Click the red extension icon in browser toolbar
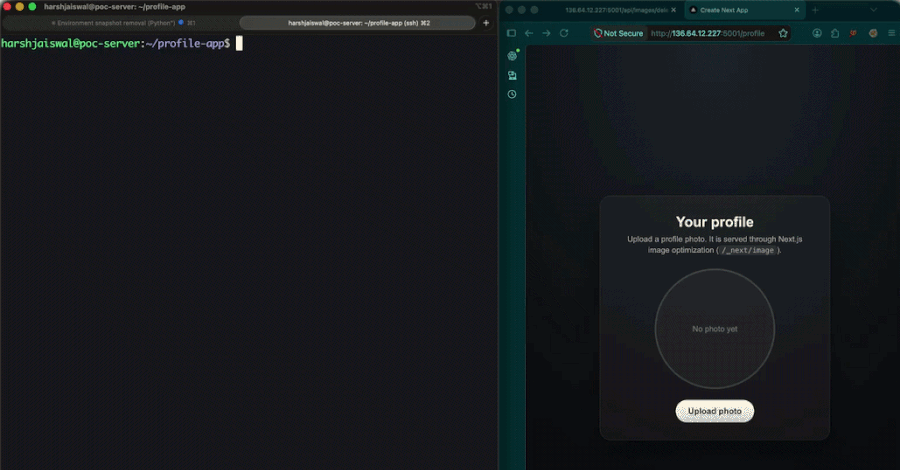 (854, 33)
